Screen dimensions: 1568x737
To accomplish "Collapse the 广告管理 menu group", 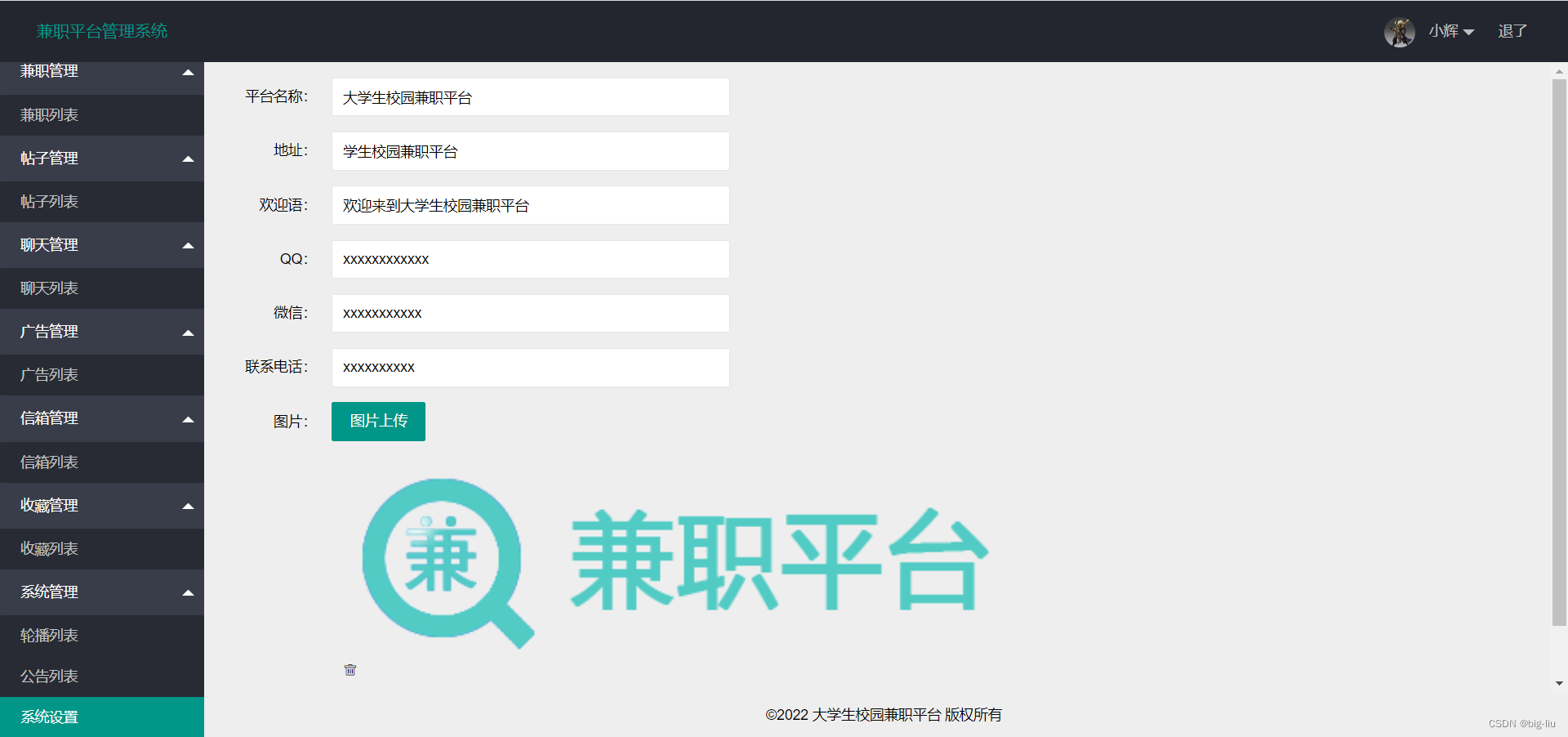I will click(x=102, y=332).
